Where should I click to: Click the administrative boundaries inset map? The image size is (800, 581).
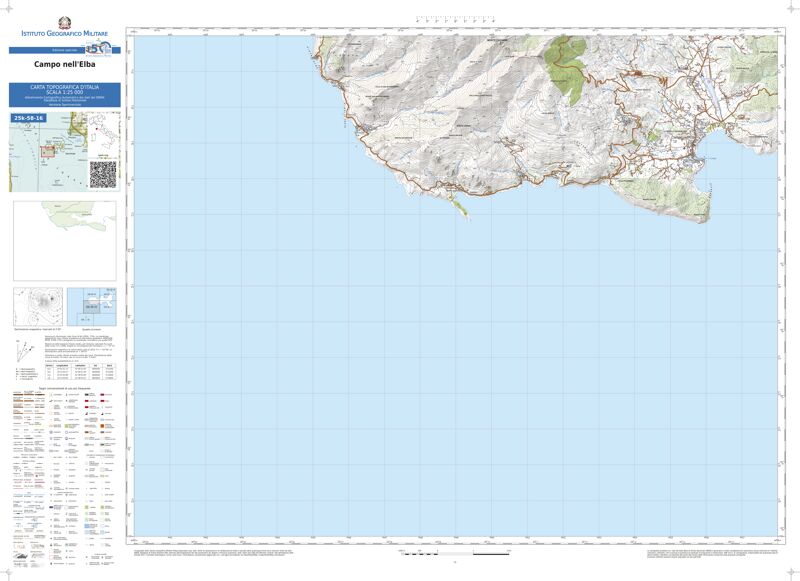tap(64, 241)
